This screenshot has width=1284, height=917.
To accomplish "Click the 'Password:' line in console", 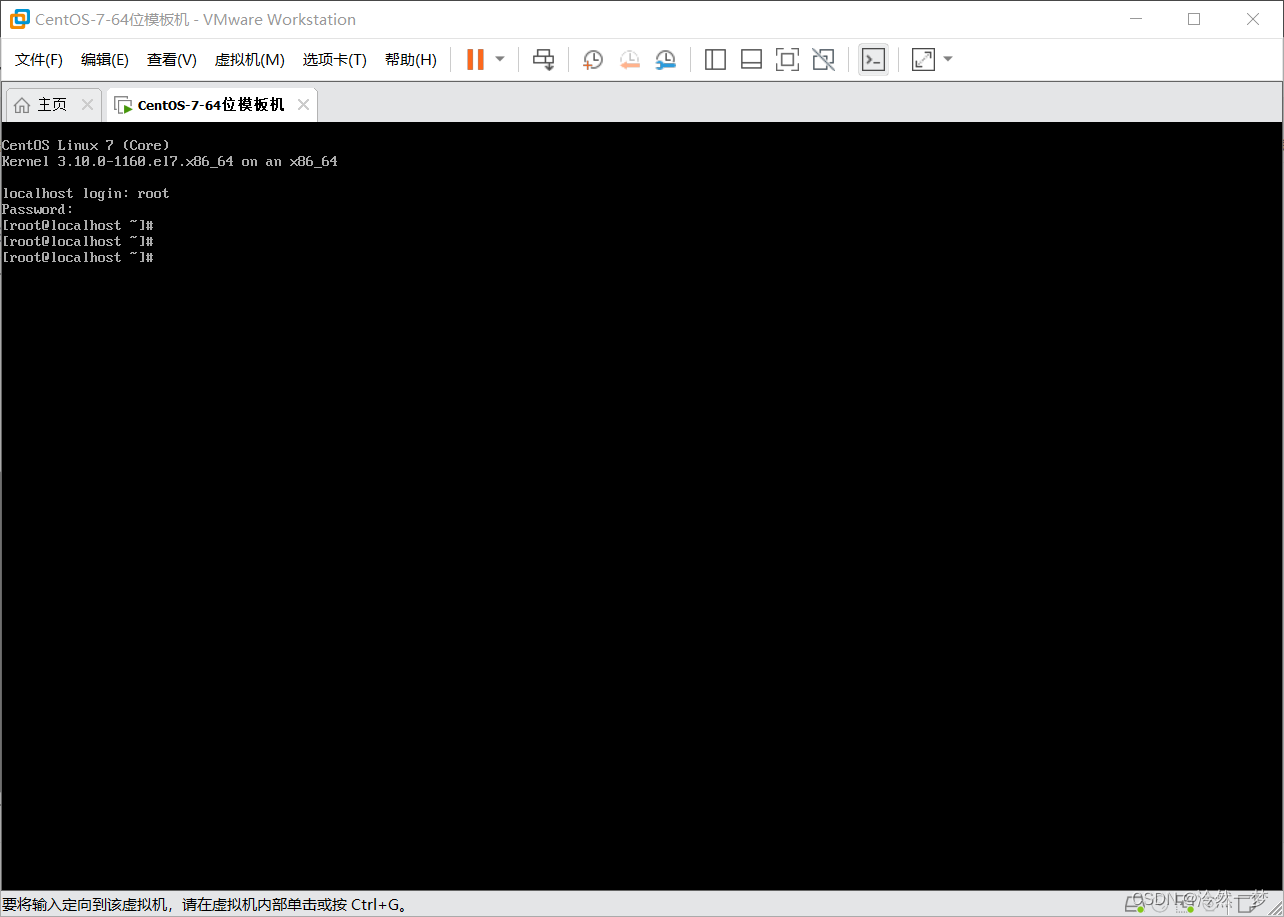I will 38,209.
